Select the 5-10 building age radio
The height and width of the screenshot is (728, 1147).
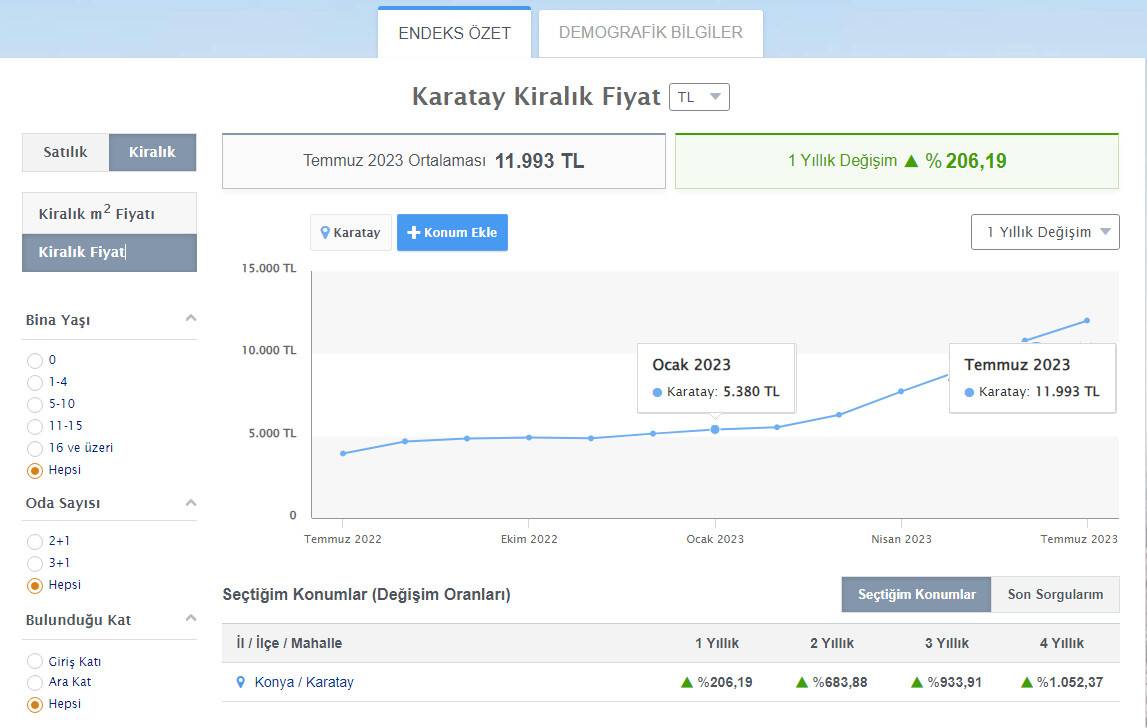point(35,404)
